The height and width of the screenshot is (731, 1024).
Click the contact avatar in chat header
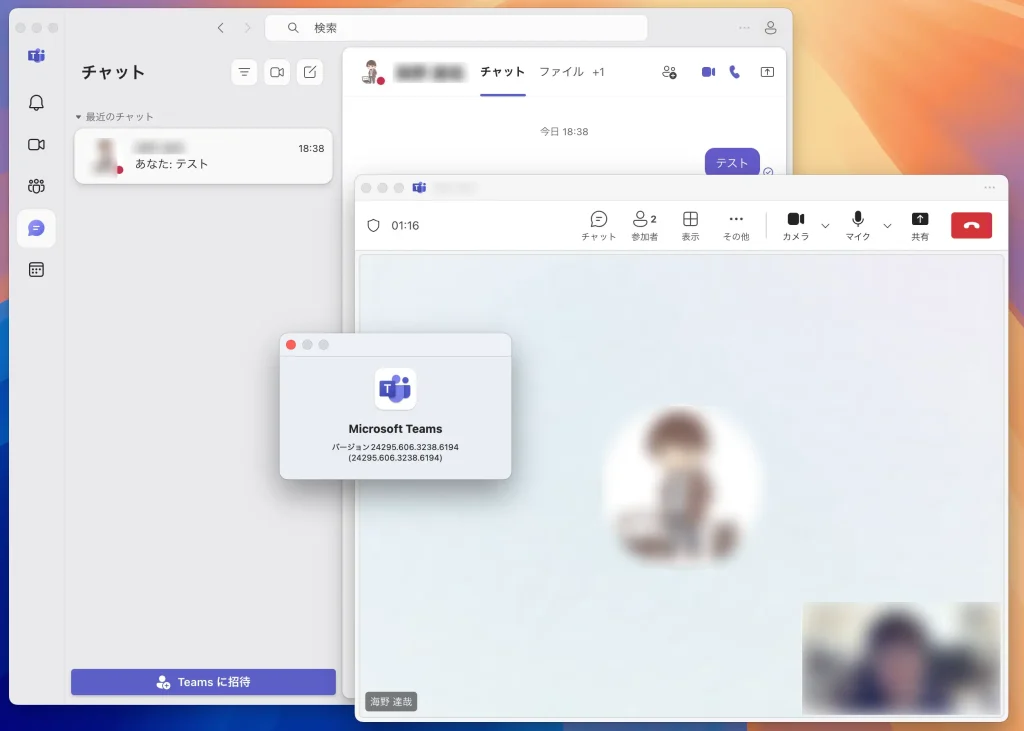372,72
